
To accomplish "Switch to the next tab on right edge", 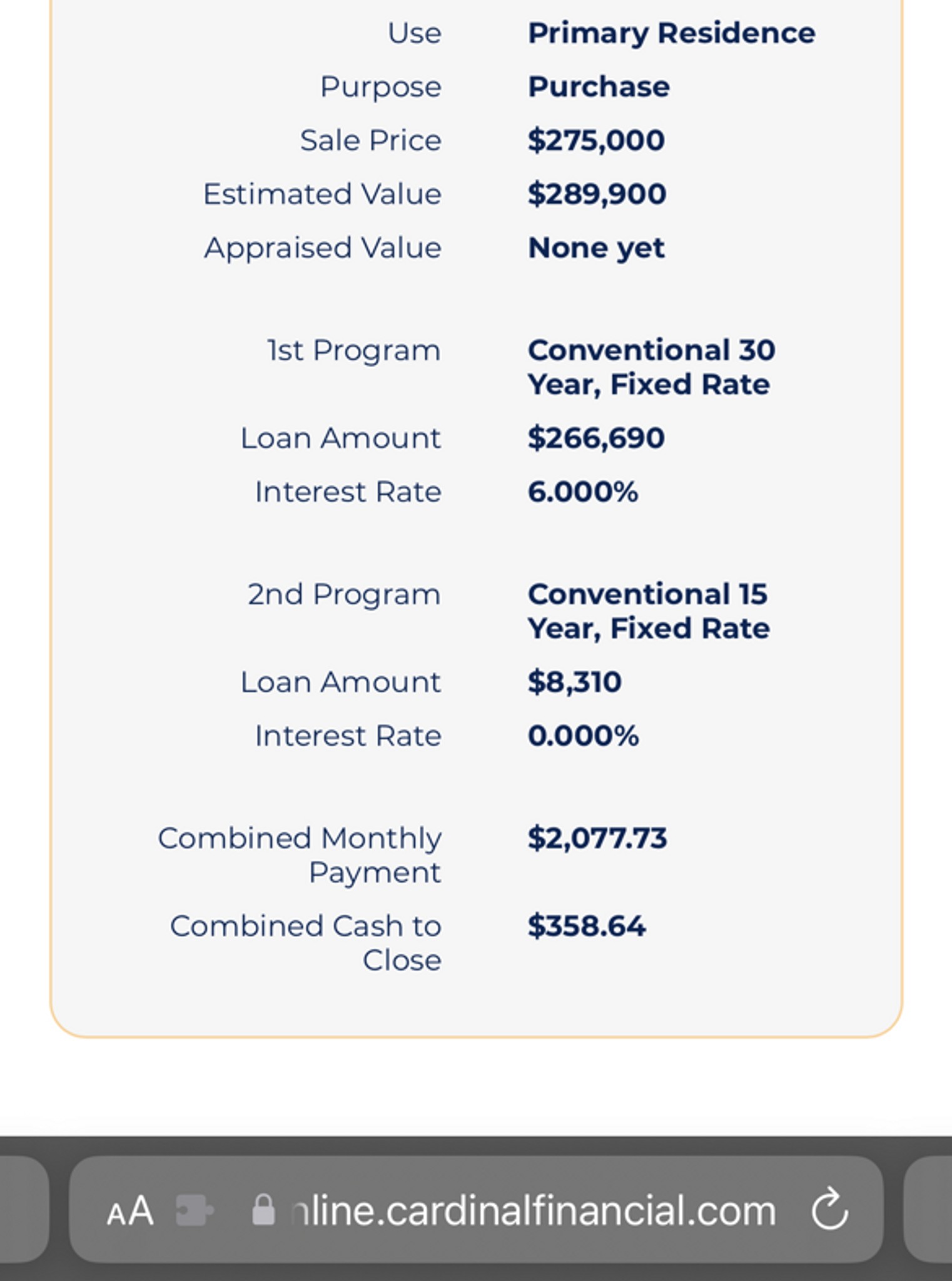I will 928,1209.
